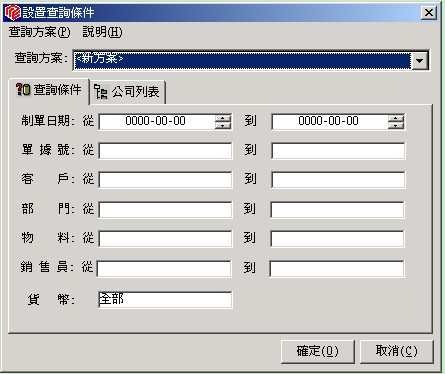Open the 查詢方案 dropdown arrow
This screenshot has height=374, width=445.
pos(420,61)
